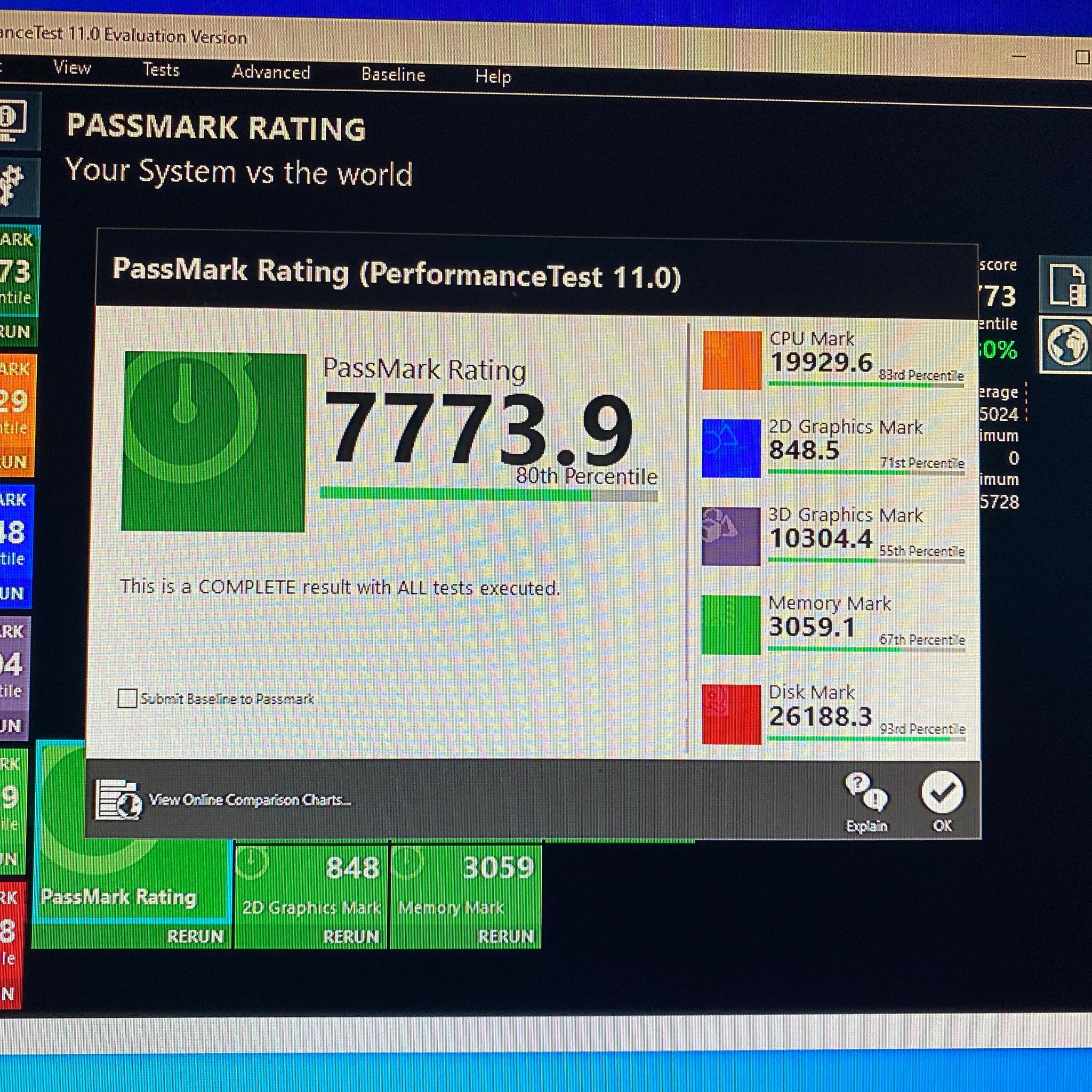Click the CPU Mark 19929.6 value

pyautogui.click(x=821, y=362)
